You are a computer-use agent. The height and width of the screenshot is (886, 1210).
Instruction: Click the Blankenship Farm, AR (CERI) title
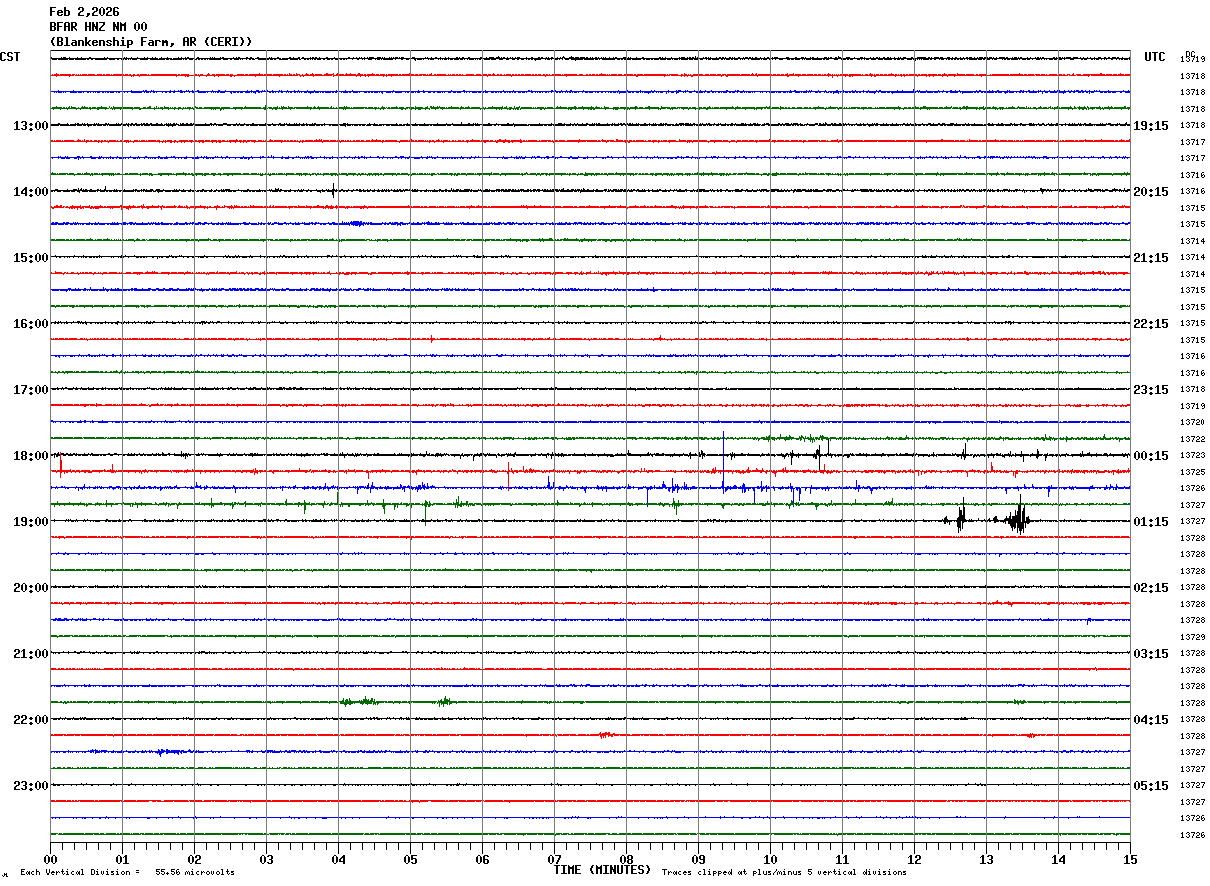[x=151, y=42]
